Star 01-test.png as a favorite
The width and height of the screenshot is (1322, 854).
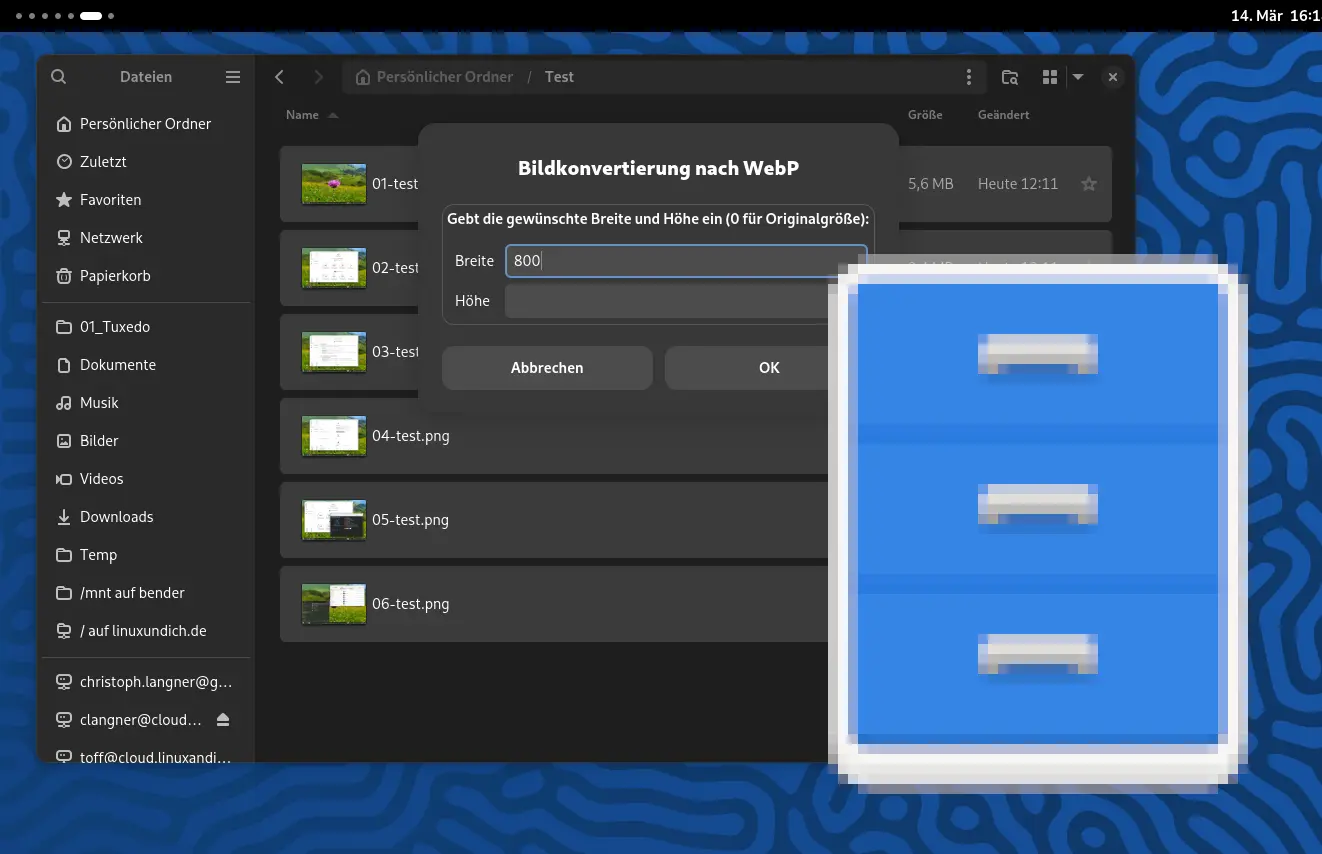click(1088, 184)
